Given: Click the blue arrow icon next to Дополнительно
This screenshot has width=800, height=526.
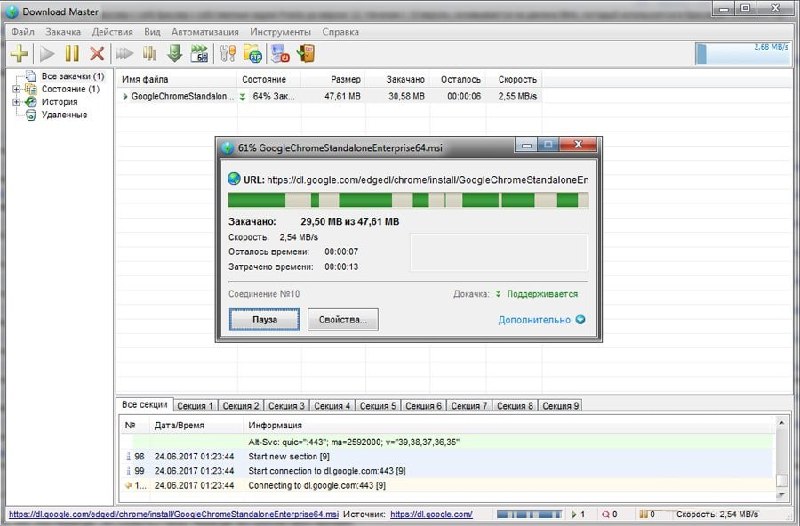Looking at the screenshot, I should (x=580, y=319).
